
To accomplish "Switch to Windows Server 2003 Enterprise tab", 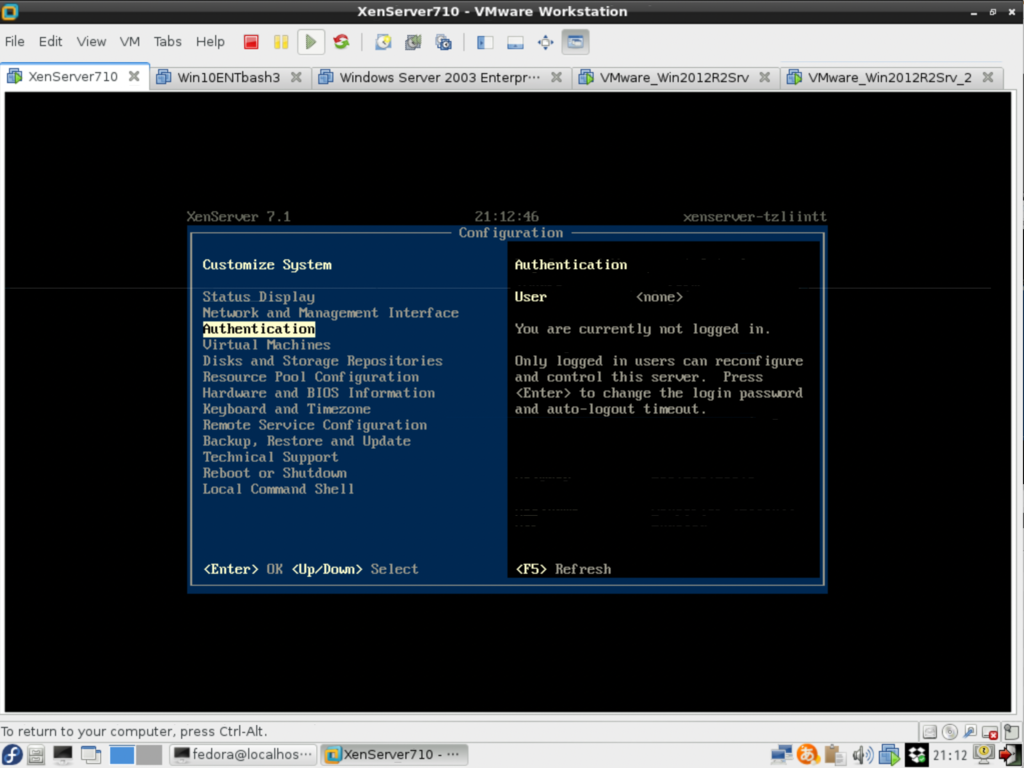I will 440,77.
